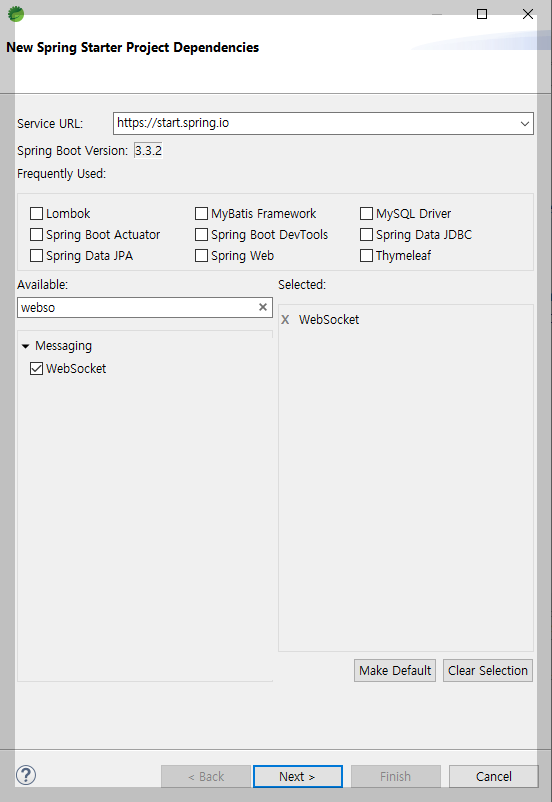Click the Next > button
552x802 pixels.
[x=298, y=776]
